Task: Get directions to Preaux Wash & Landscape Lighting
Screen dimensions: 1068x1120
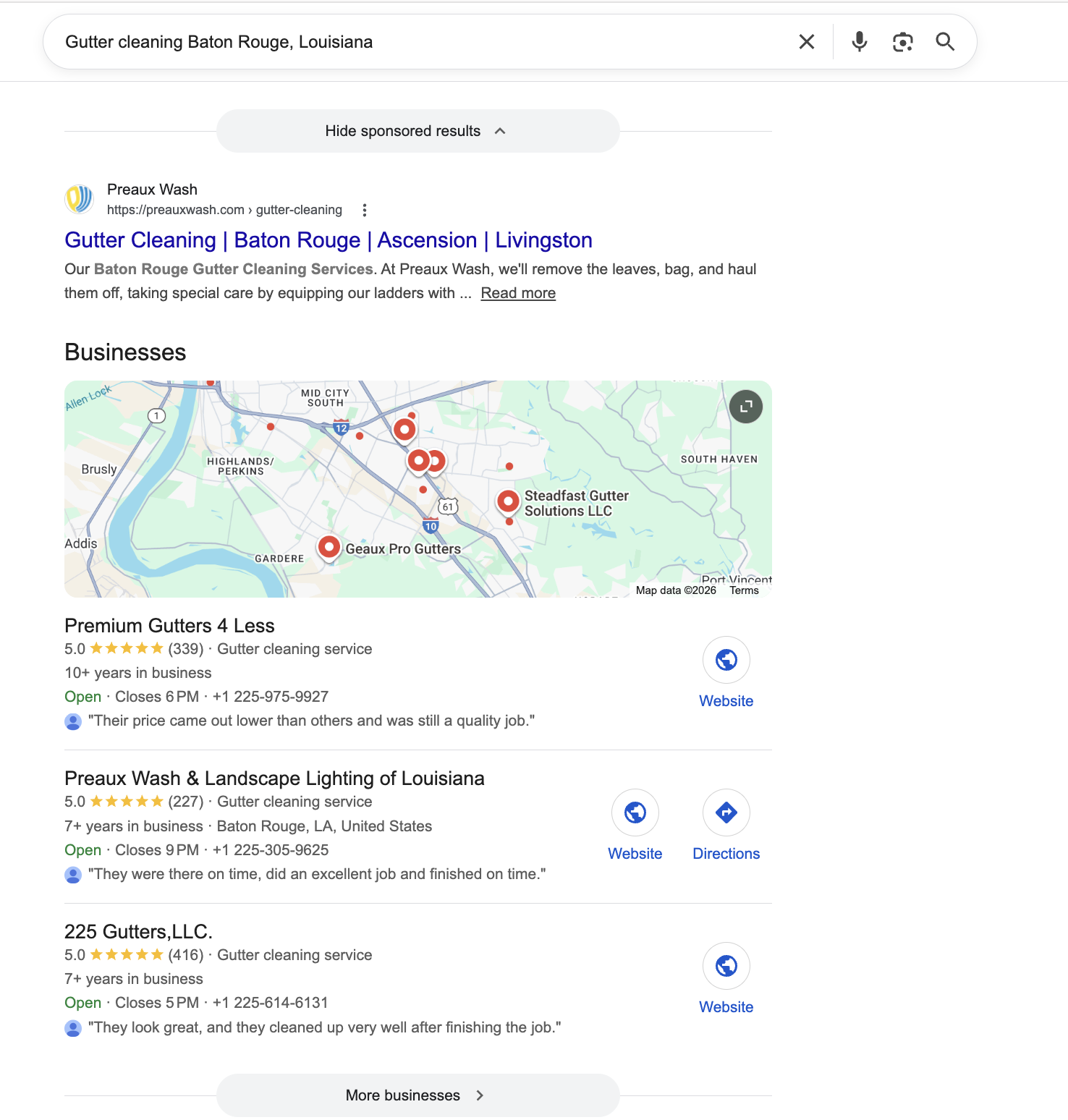Action: (726, 813)
